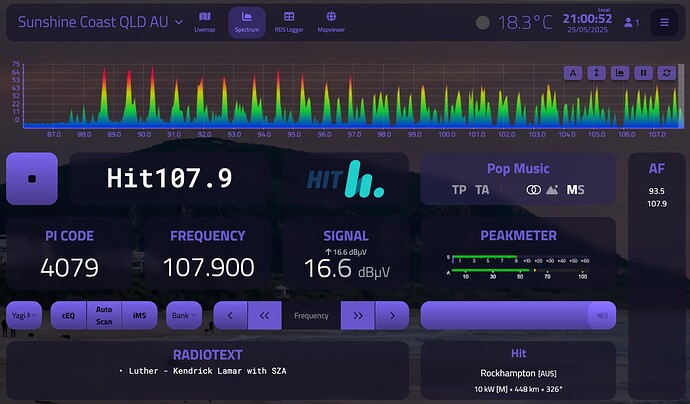Click the spectrum area chart mode button

tap(620, 73)
